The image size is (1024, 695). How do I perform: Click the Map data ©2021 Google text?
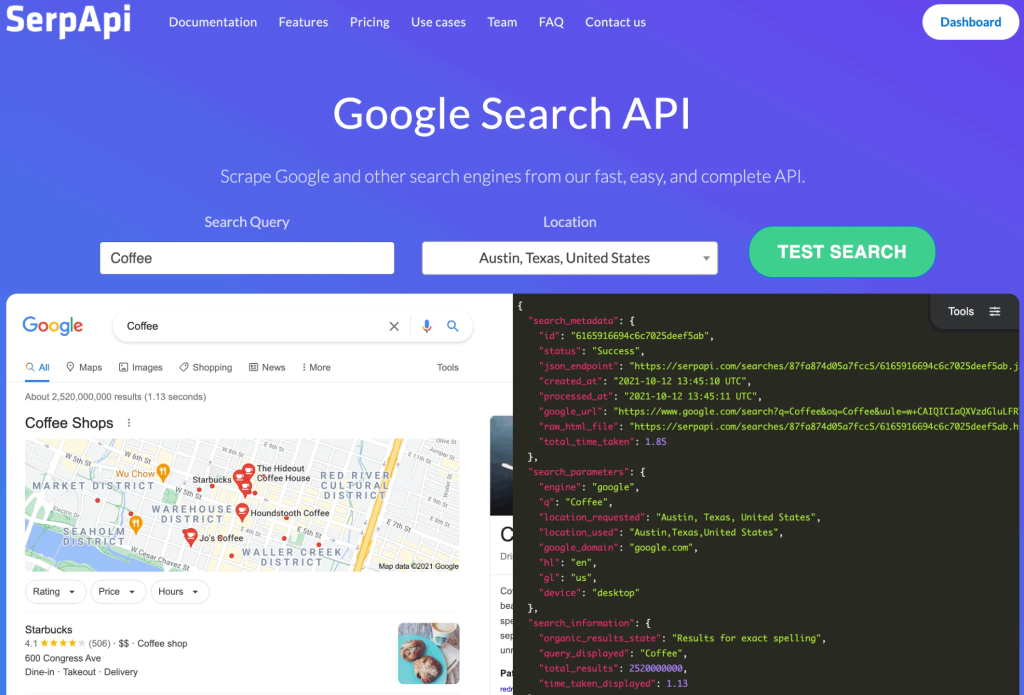pyautogui.click(x=419, y=566)
